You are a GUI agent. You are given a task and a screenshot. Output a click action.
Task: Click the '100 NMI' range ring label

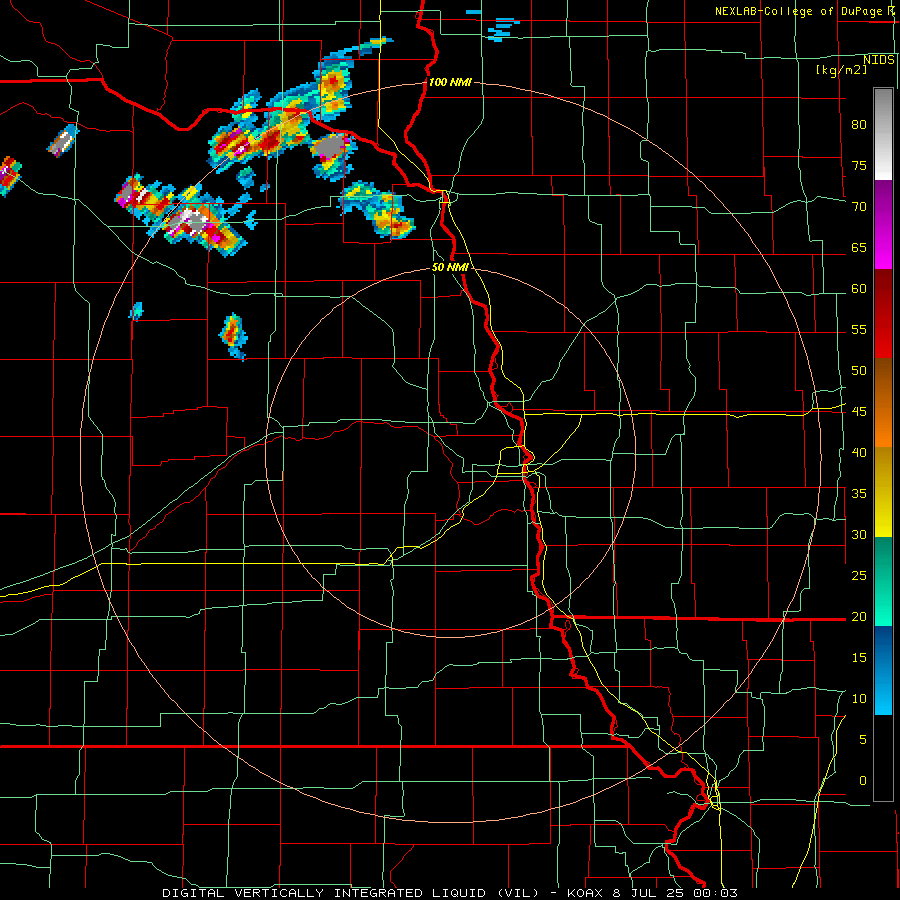pyautogui.click(x=450, y=82)
